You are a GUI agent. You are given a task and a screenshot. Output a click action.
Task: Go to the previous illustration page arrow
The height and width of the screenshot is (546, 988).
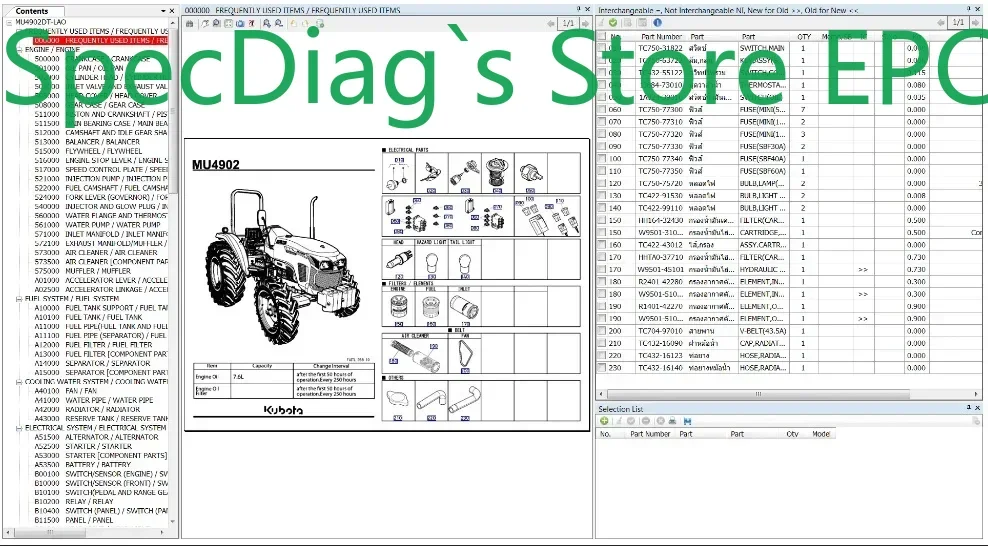pyautogui.click(x=551, y=23)
